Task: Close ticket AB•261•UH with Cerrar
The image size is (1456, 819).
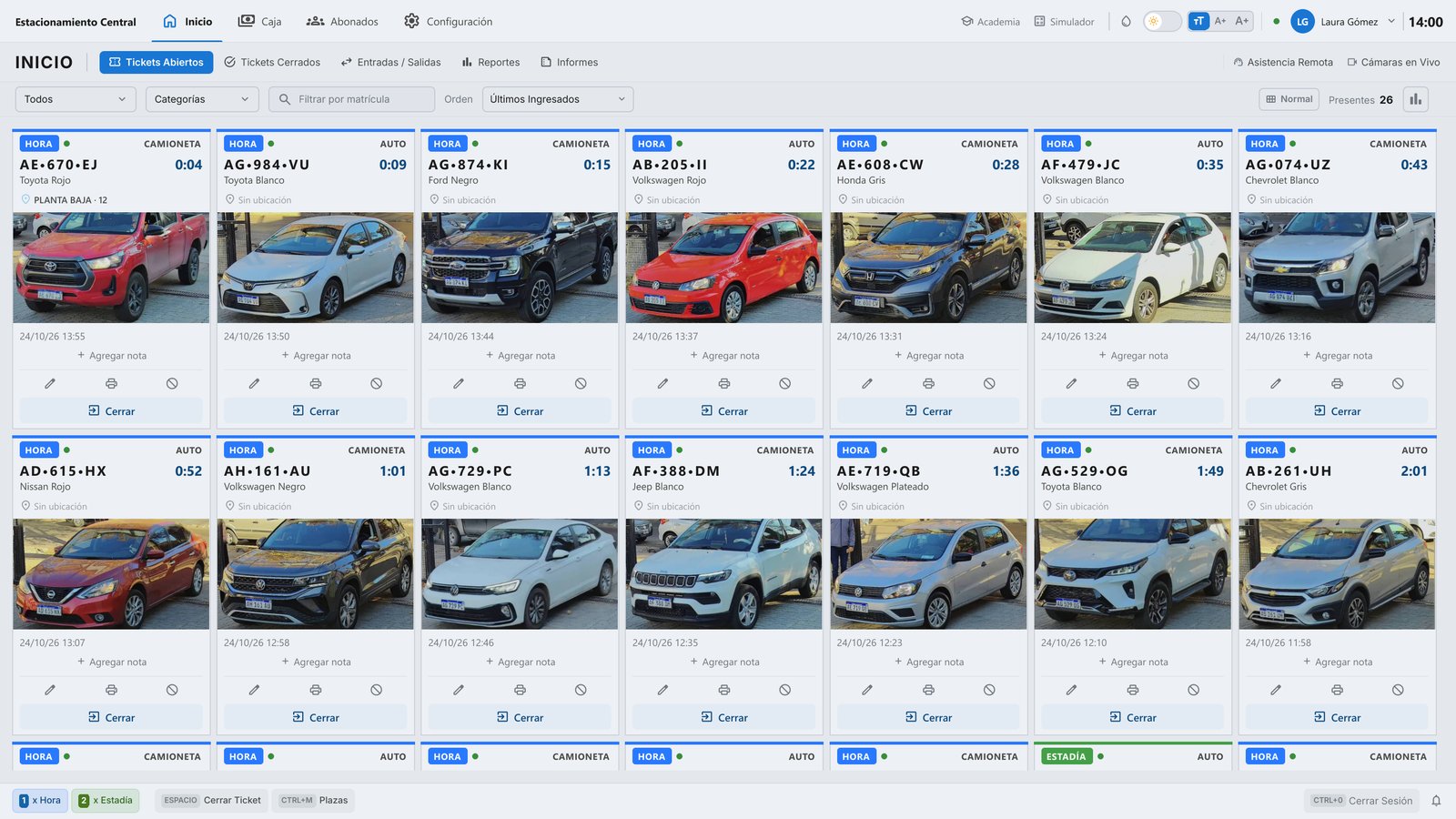Action: click(1337, 718)
